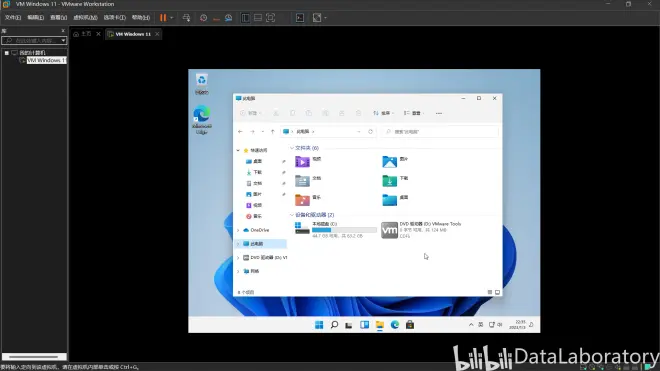Open the 查看(V) menu in VMware

coord(59,18)
